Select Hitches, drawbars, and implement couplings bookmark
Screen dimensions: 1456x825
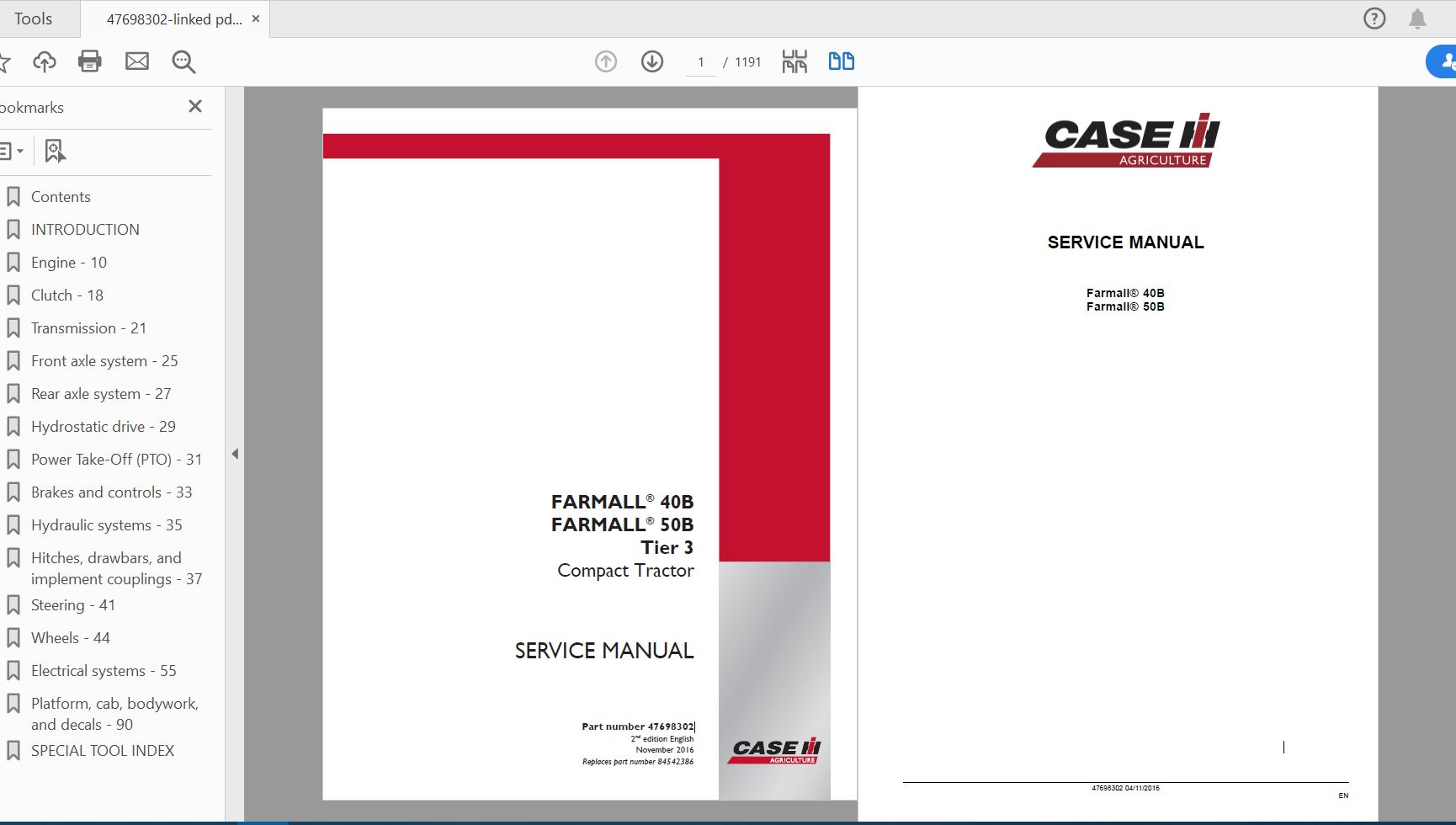116,568
